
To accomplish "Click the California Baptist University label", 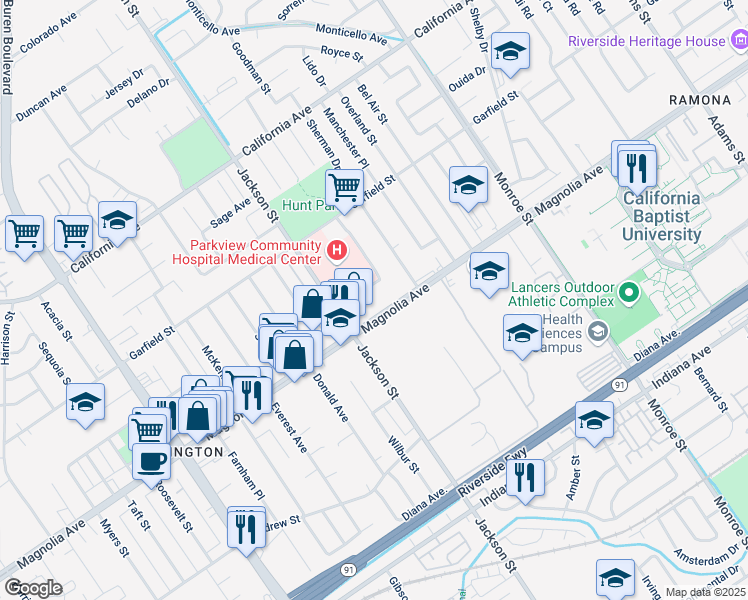I will point(662,216).
